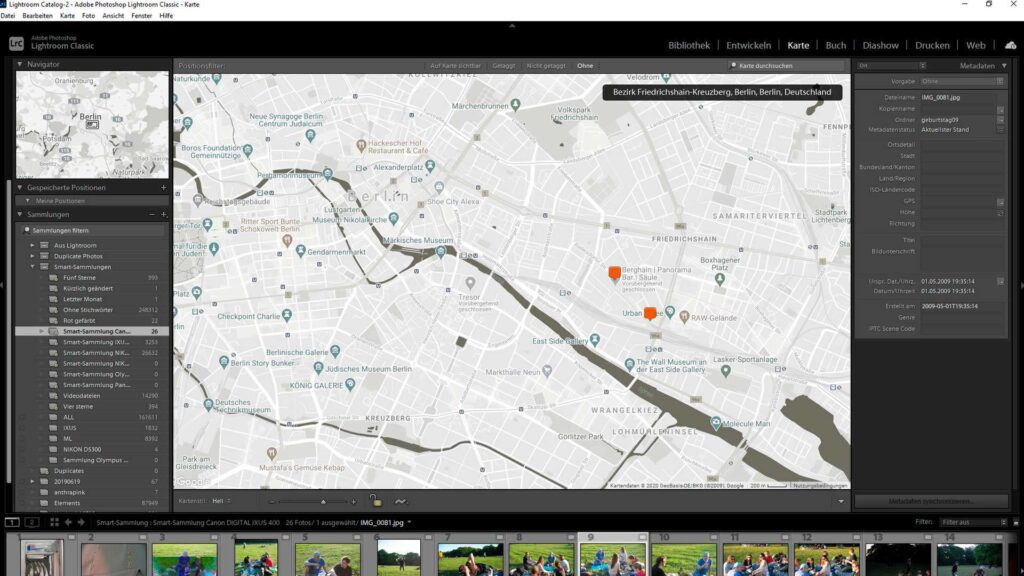
Task: Expand the 20190619 collection folder
Action: pos(32,481)
